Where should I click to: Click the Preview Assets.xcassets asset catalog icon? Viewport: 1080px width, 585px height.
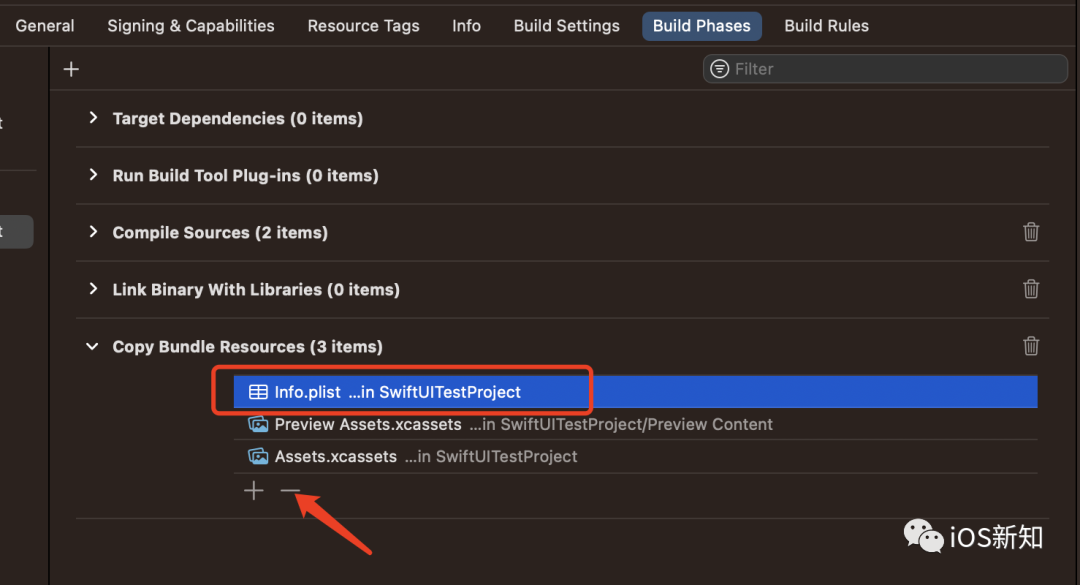click(258, 424)
